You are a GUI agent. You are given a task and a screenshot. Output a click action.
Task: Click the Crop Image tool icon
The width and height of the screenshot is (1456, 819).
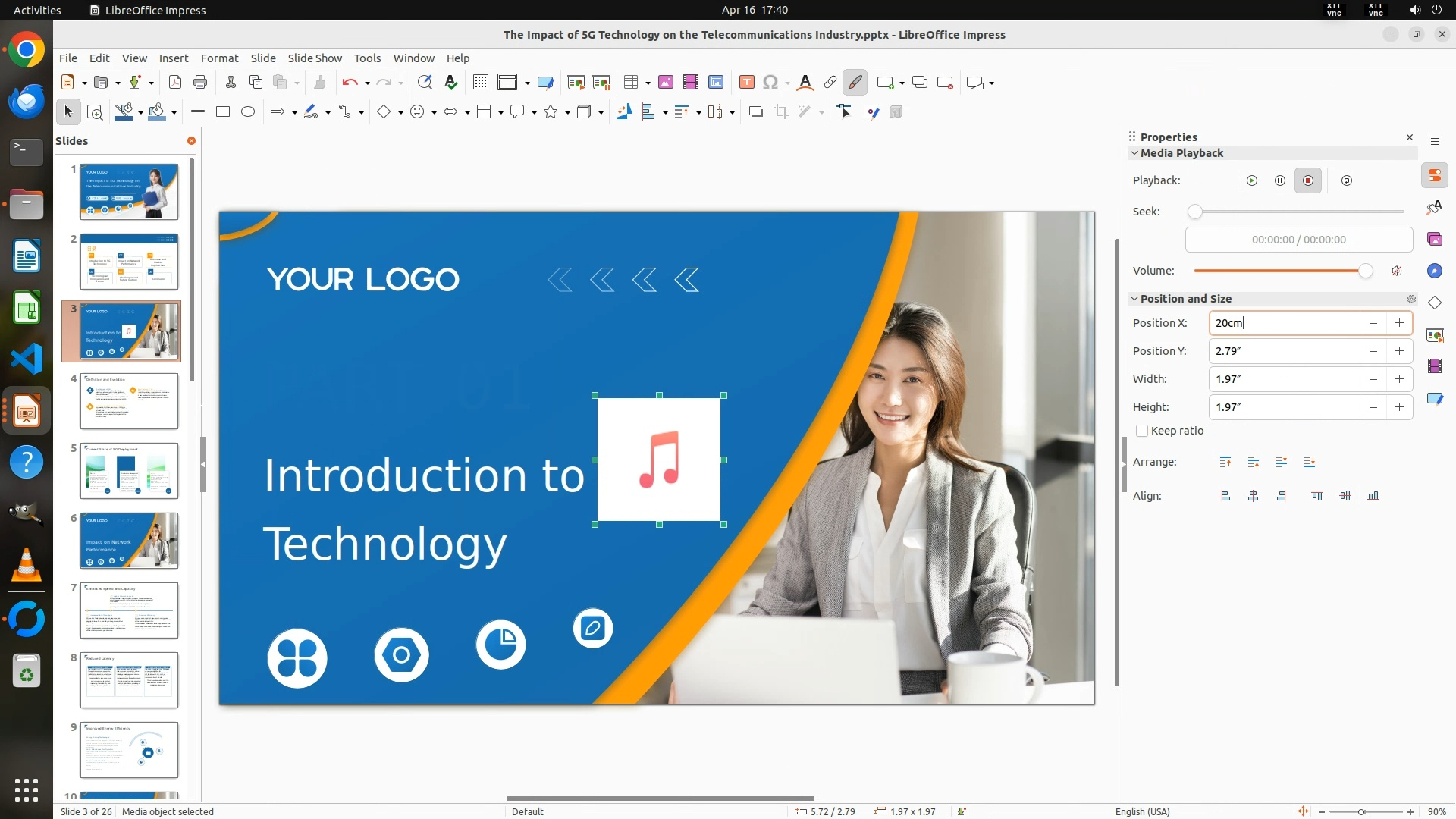click(780, 112)
